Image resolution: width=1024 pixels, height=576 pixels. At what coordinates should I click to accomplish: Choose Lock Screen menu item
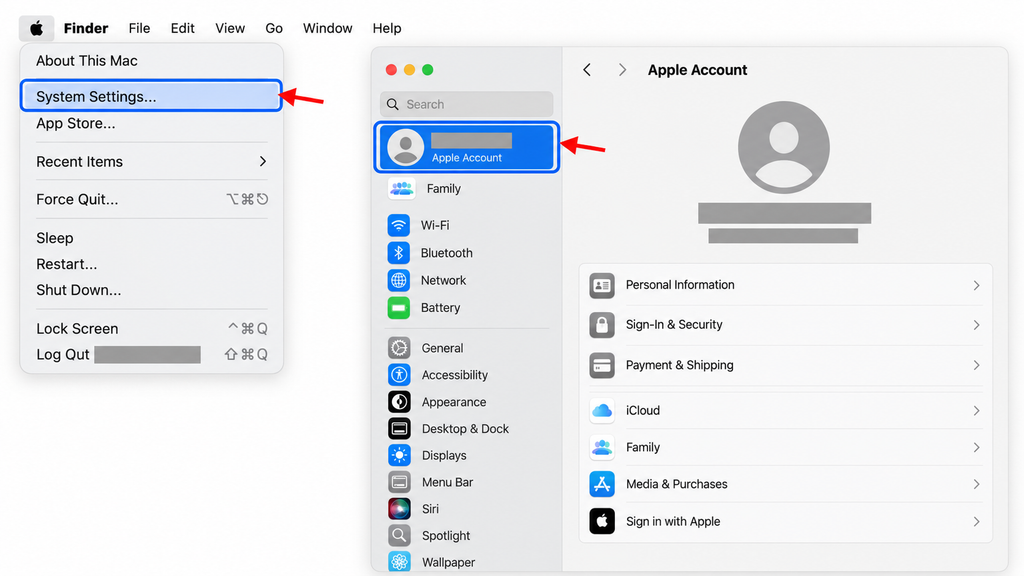152,328
